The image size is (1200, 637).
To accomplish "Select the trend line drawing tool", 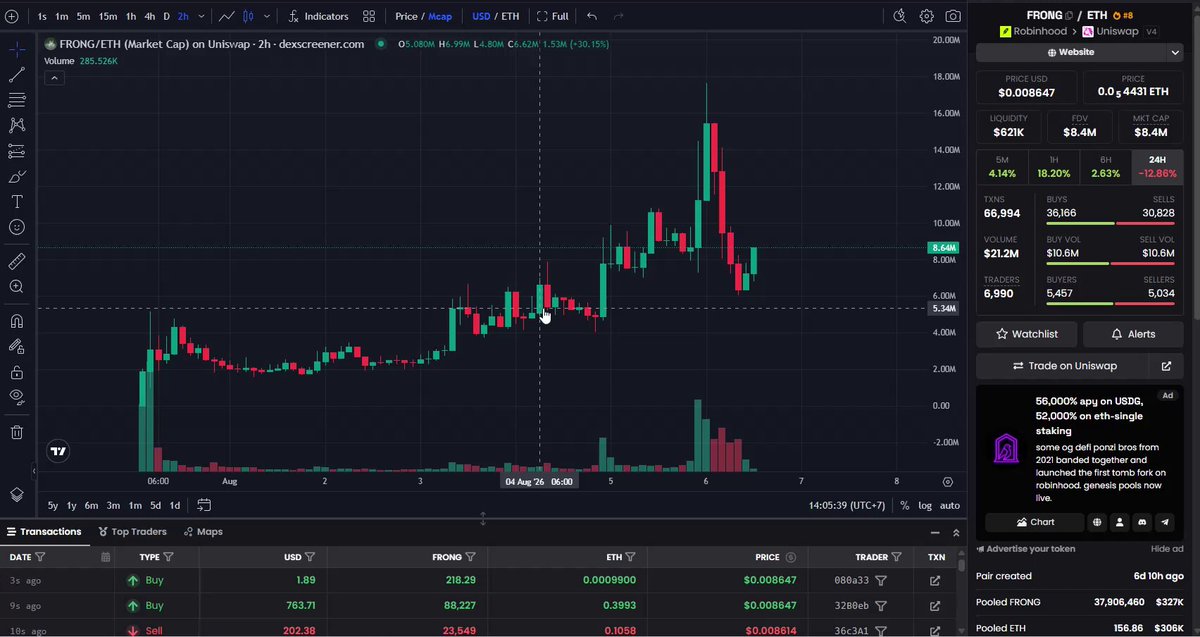I will [17, 75].
